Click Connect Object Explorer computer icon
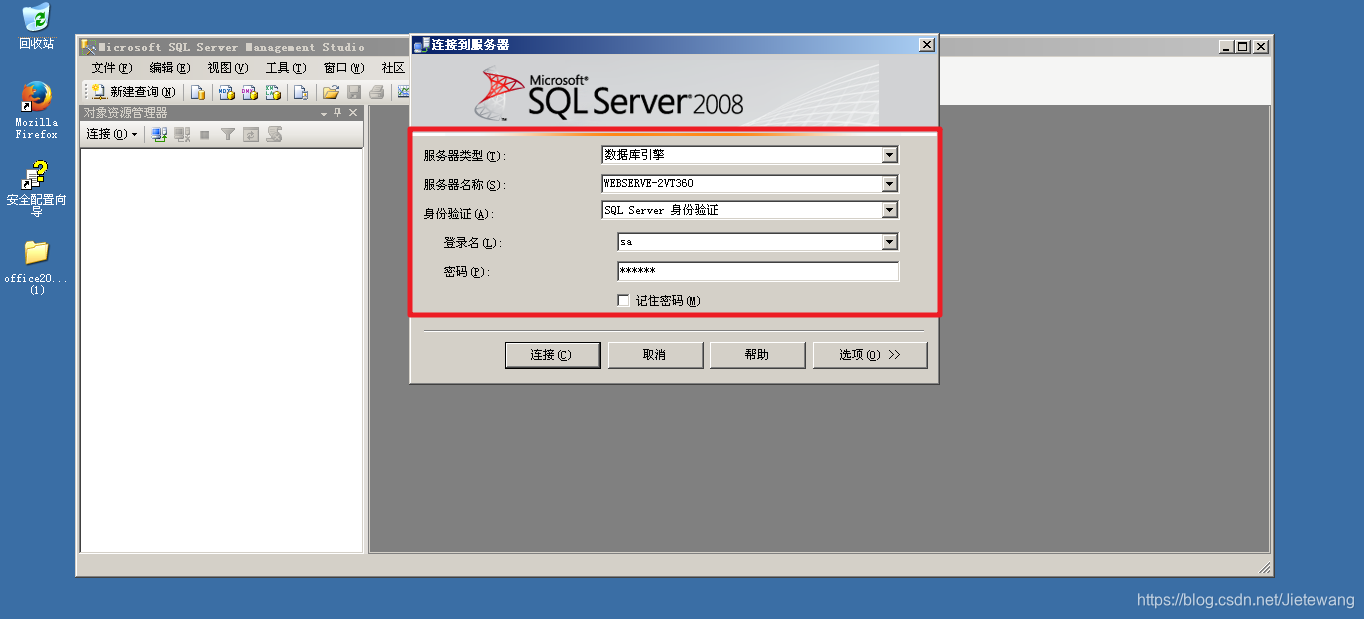 coord(159,134)
